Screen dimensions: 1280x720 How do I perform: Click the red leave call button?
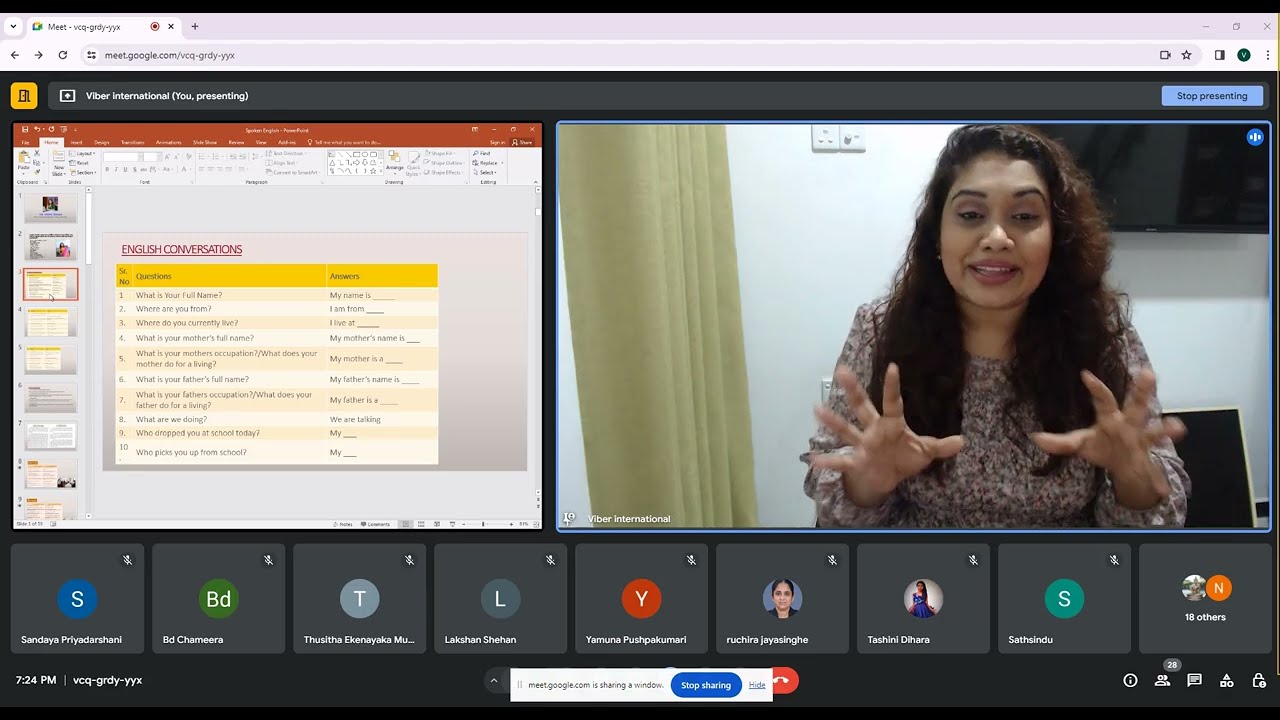[x=783, y=681]
